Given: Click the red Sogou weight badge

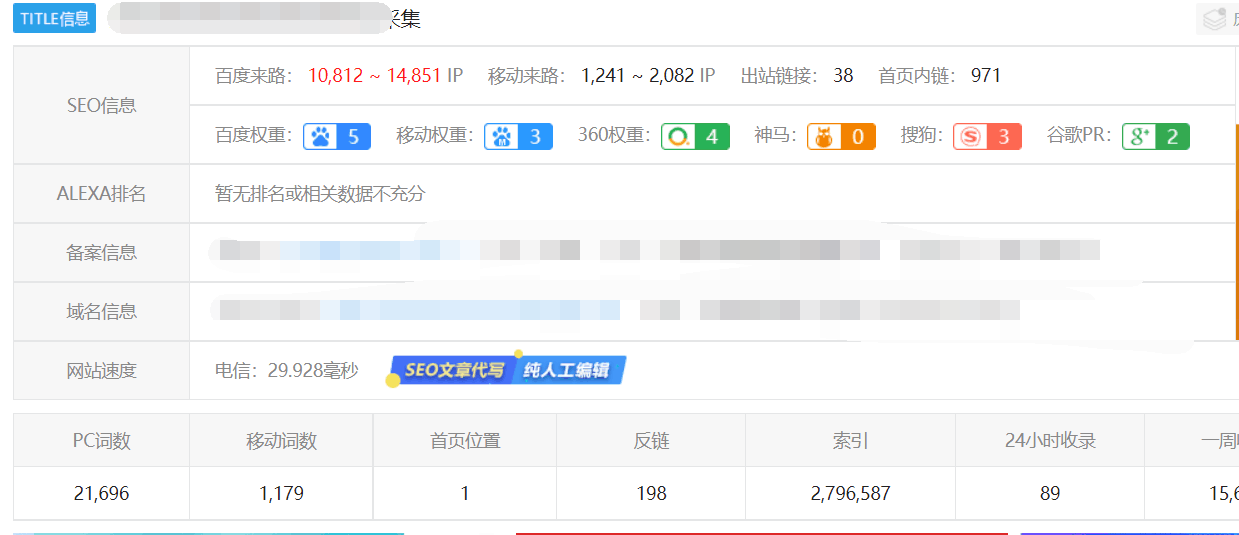Looking at the screenshot, I should pos(987,136).
